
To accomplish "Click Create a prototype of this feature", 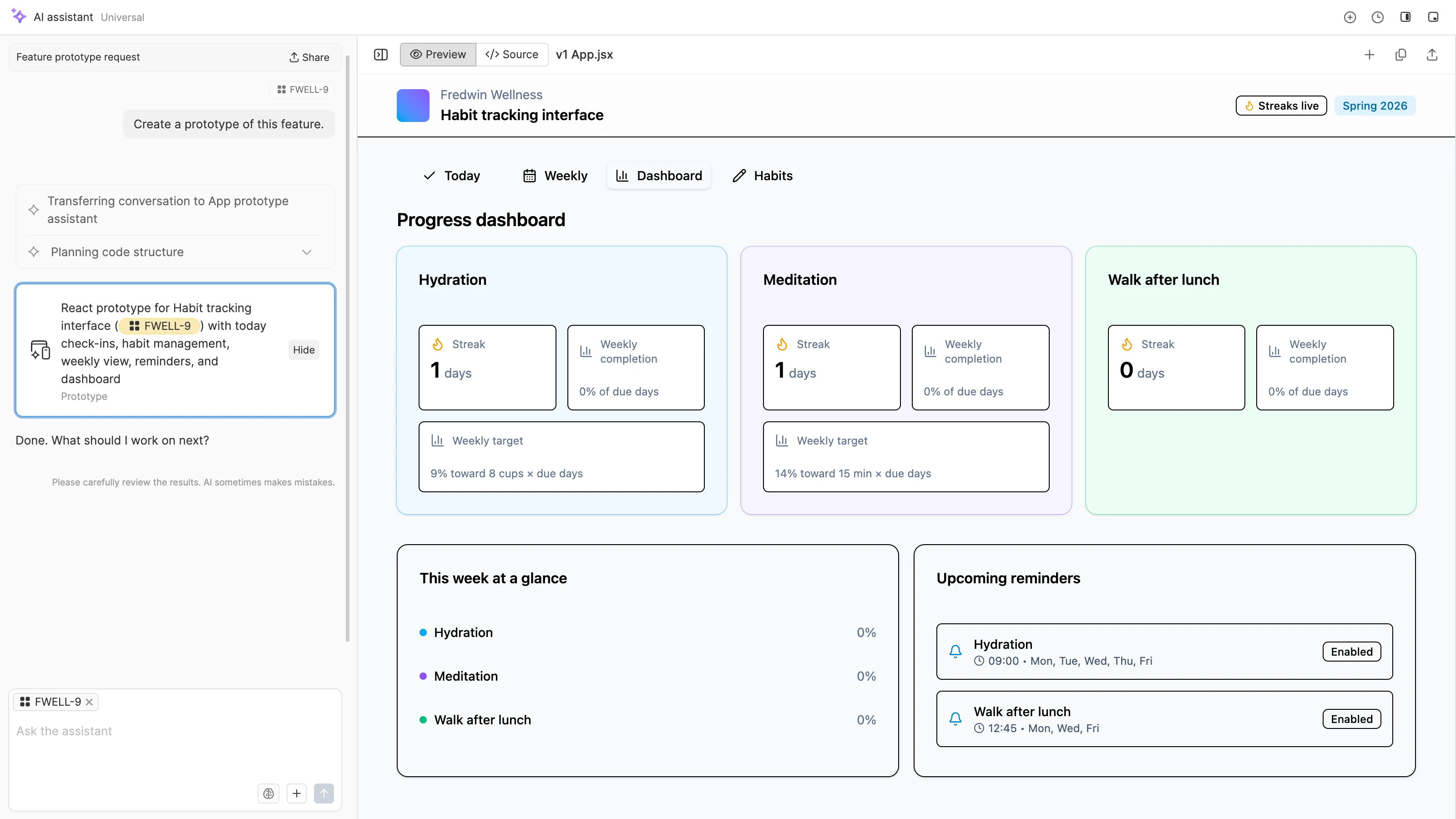I will pos(228,124).
